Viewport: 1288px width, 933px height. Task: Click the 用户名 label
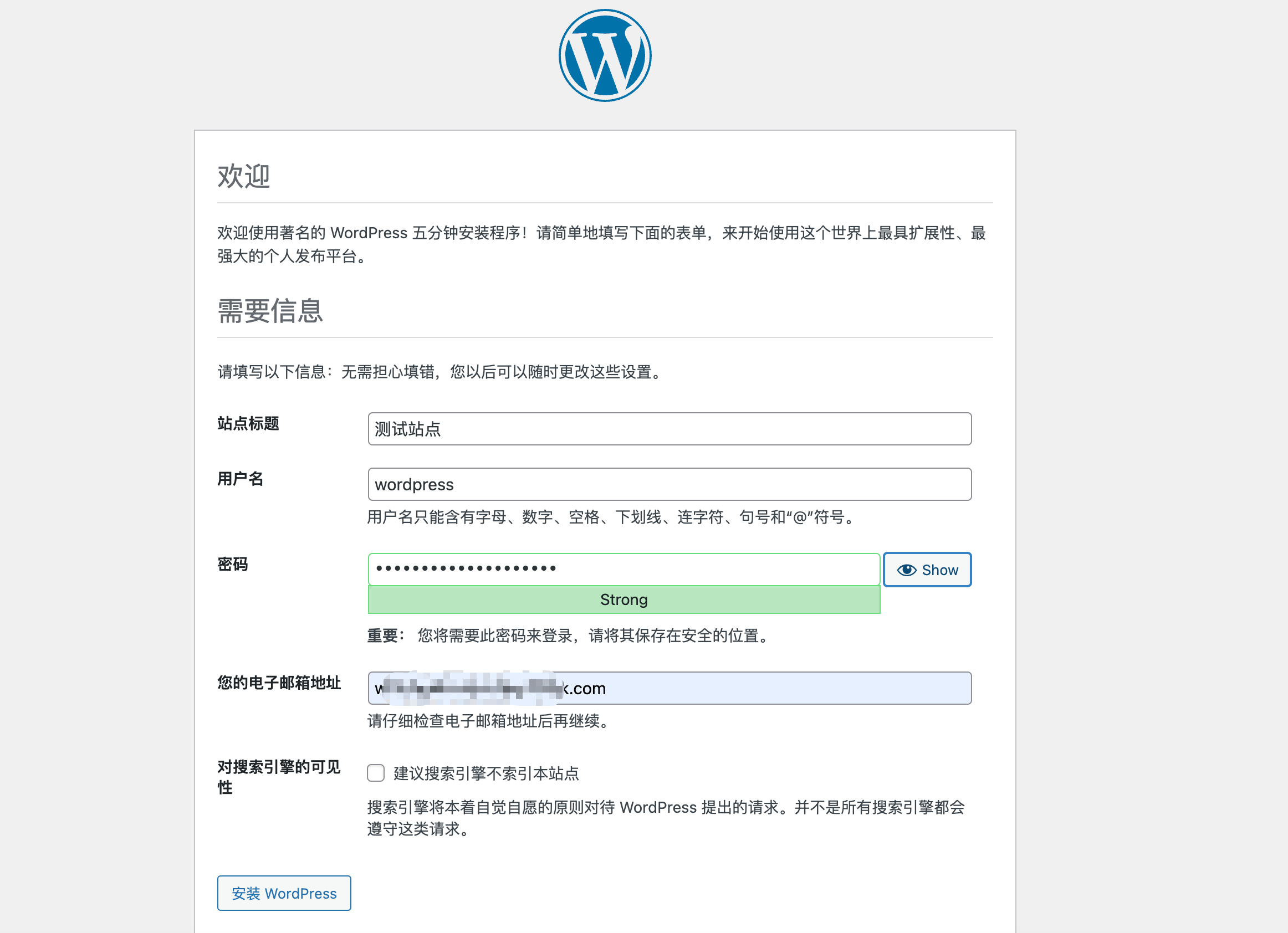click(x=240, y=479)
